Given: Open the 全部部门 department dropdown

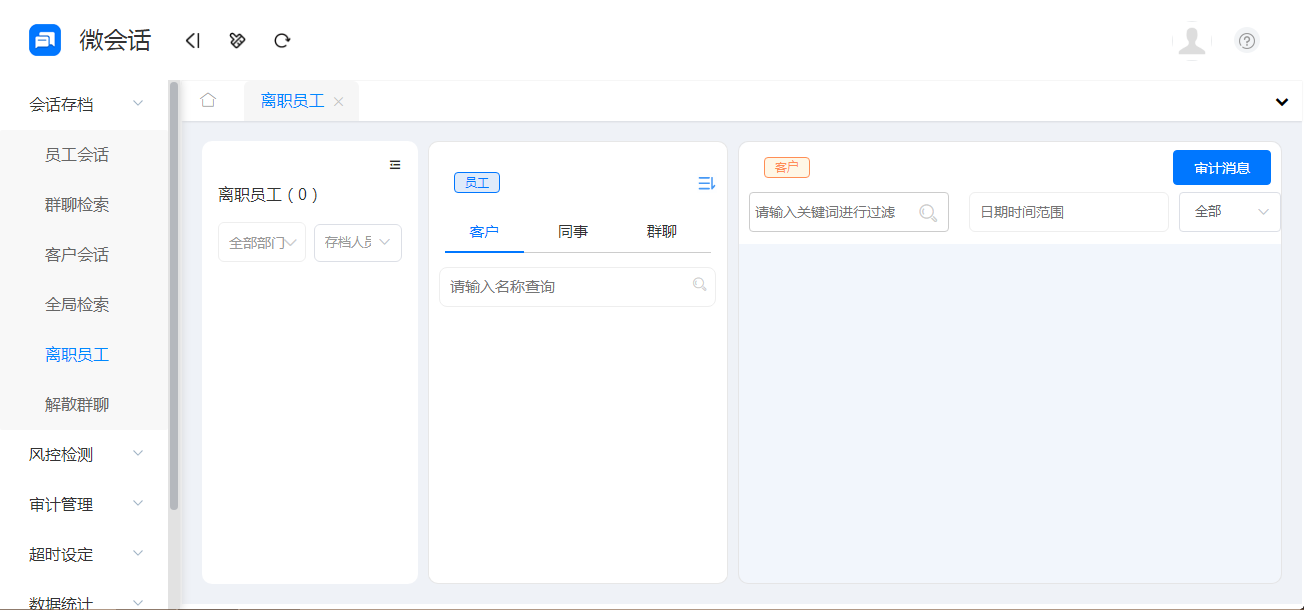Looking at the screenshot, I should [x=261, y=242].
